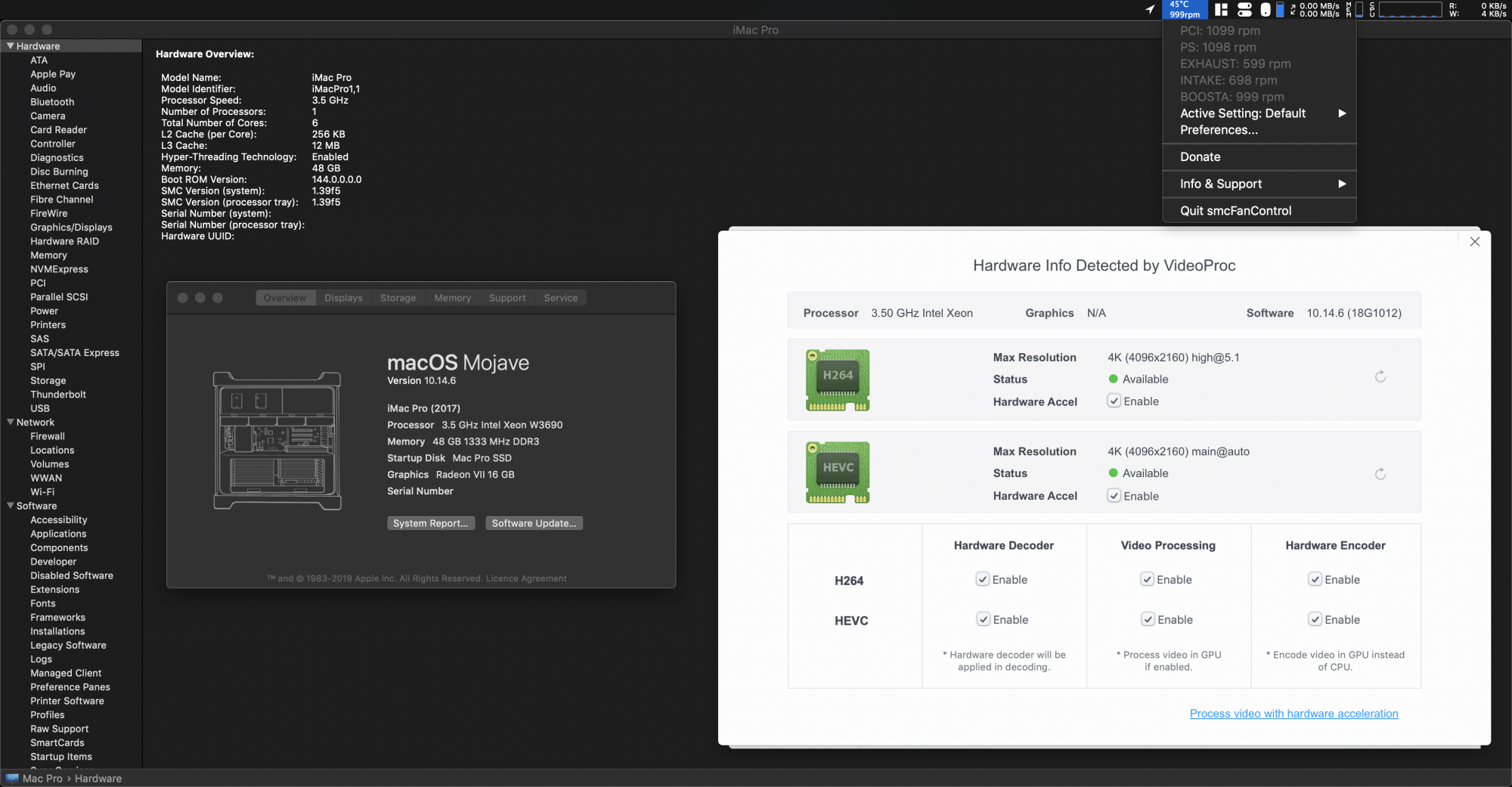Image resolution: width=1512 pixels, height=787 pixels.
Task: Click the network MB/s monitor in menu bar
Action: (1315, 9)
